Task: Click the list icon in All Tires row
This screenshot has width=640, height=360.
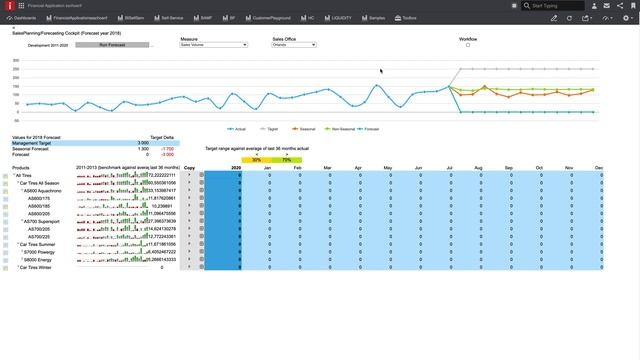Action: [x=201, y=175]
